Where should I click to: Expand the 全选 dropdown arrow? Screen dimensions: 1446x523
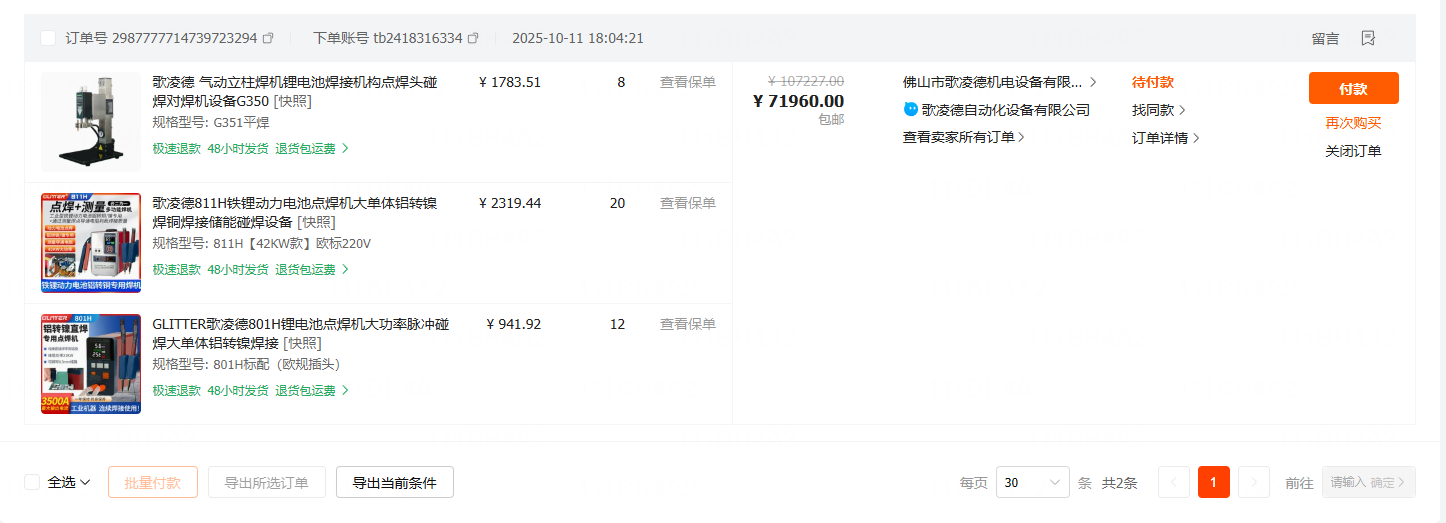pyautogui.click(x=86, y=482)
